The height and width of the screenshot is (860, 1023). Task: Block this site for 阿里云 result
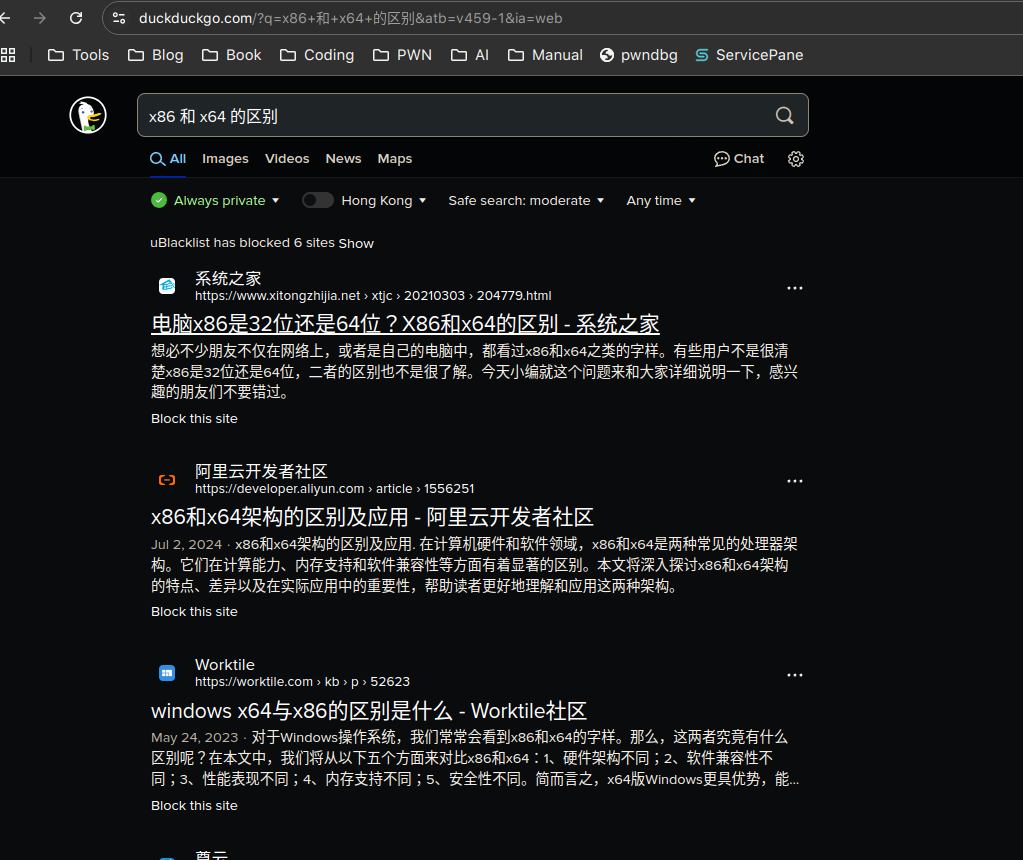pos(194,612)
